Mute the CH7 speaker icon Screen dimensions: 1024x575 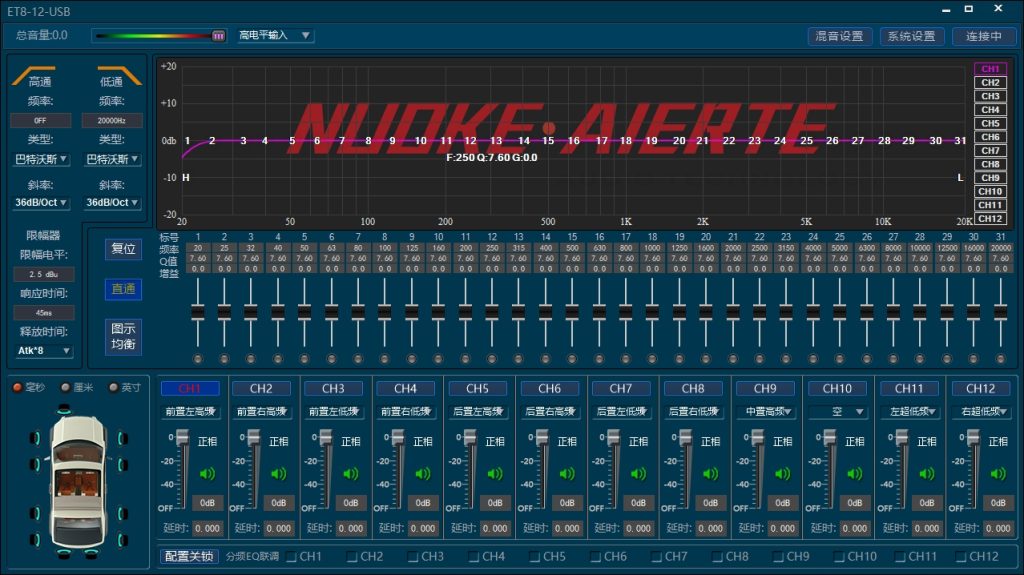(638, 474)
